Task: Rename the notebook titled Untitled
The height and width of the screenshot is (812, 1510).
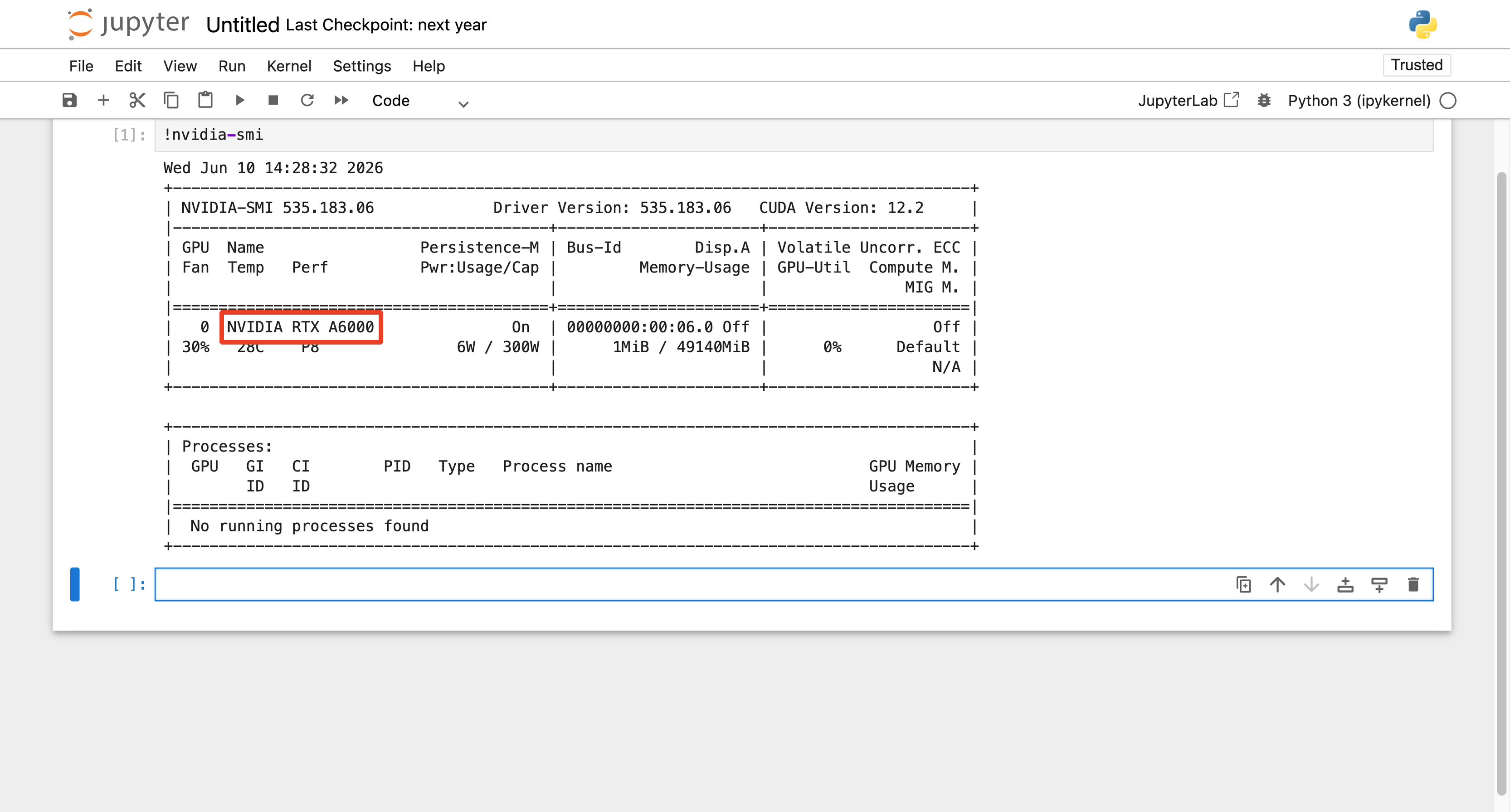Action: pyautogui.click(x=243, y=24)
